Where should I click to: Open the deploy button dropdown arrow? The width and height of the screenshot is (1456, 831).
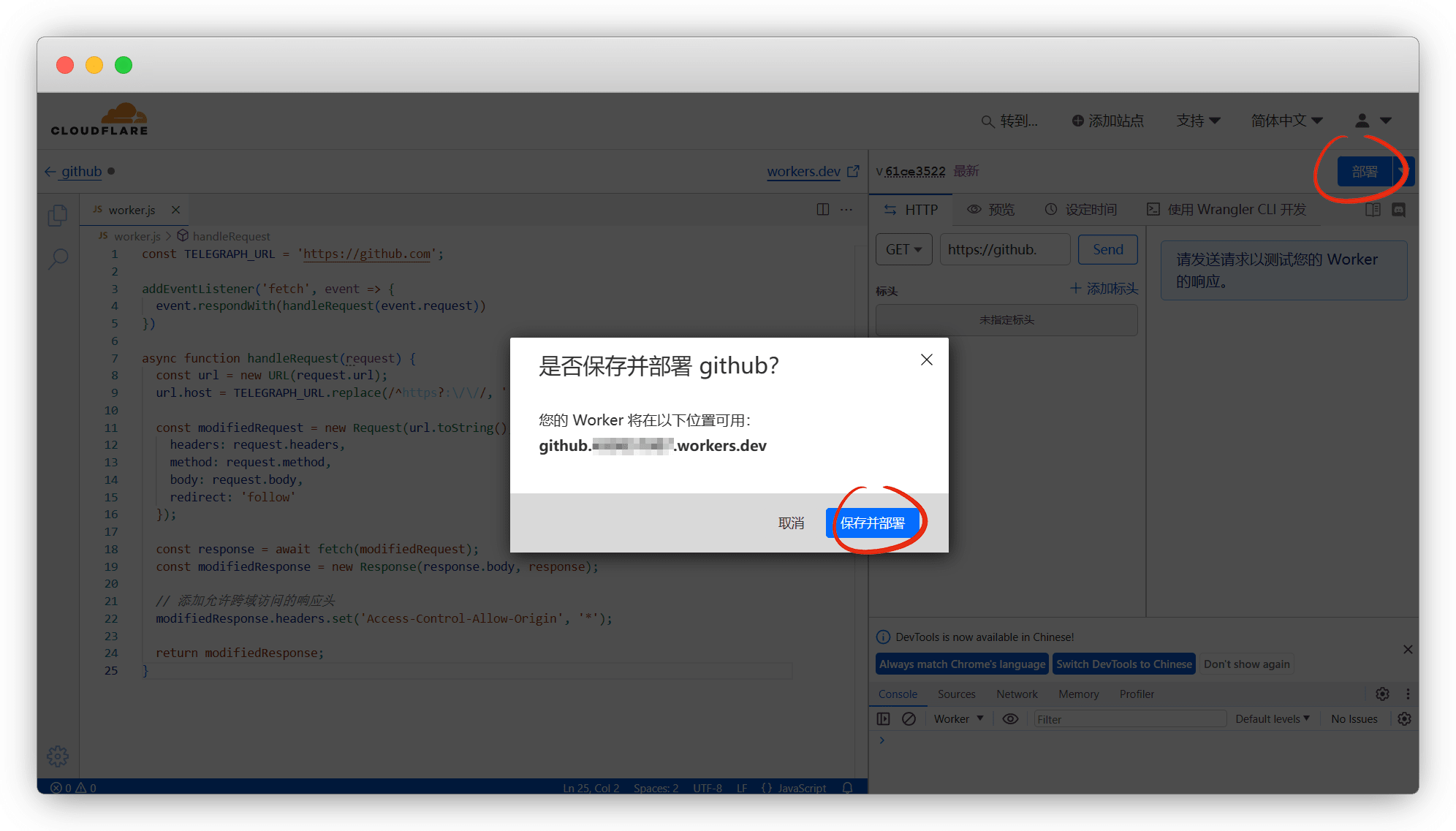tap(1403, 171)
